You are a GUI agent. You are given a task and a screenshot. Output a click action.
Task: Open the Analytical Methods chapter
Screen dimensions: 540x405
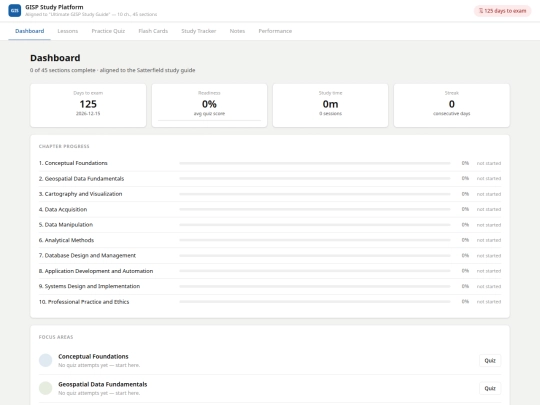pyautogui.click(x=270, y=240)
